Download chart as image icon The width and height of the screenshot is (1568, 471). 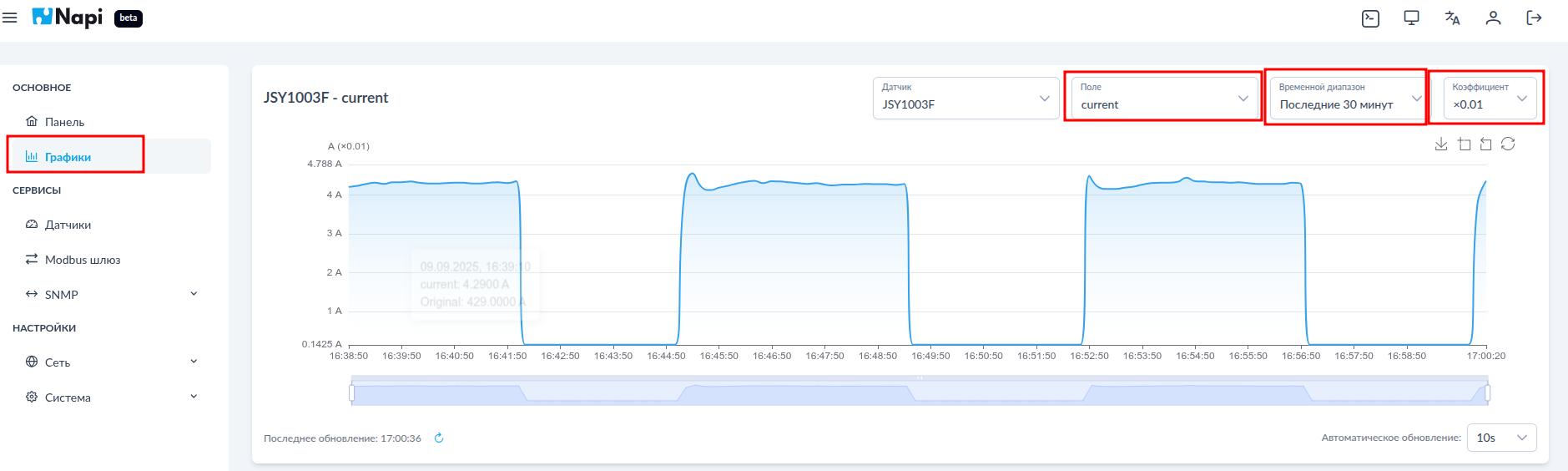(1441, 144)
